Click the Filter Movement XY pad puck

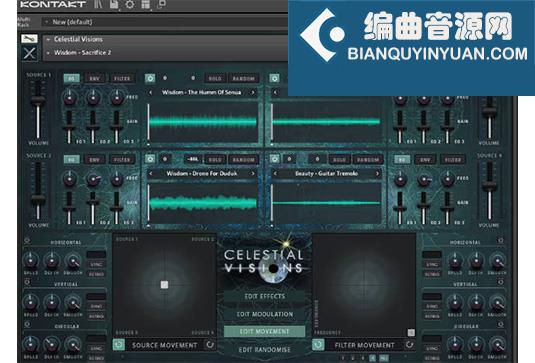coord(411,332)
